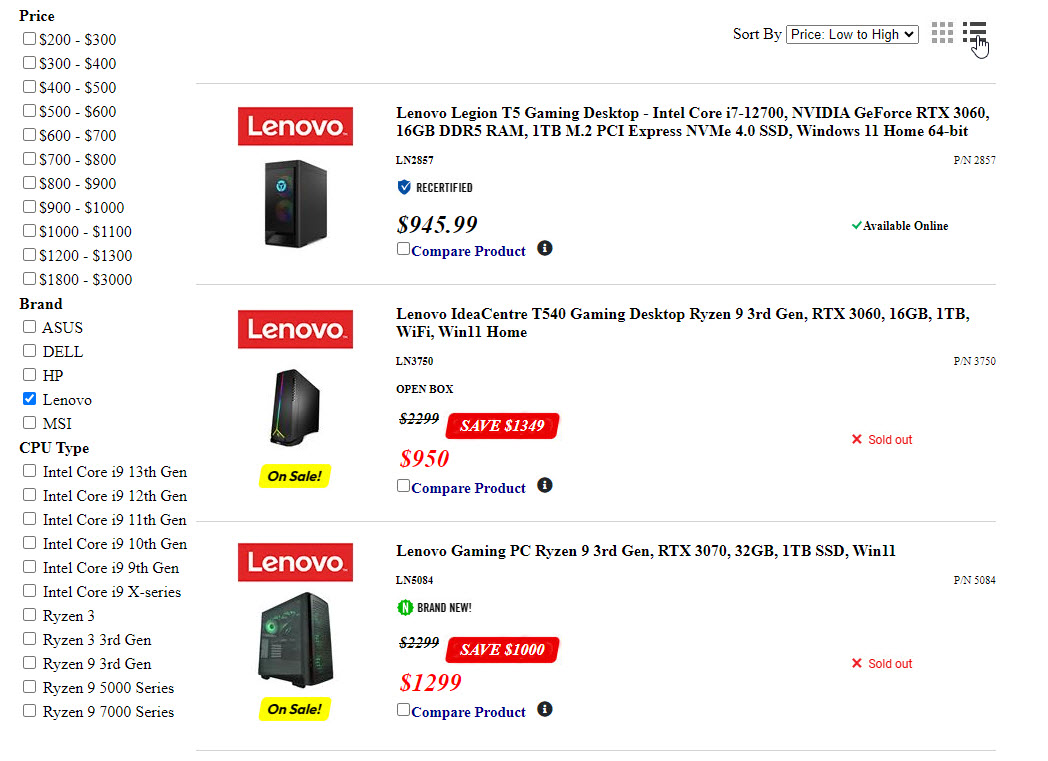Click the IdeaCentre T540 product thumbnail
Screen dimensions: 1048x761
click(x=294, y=407)
